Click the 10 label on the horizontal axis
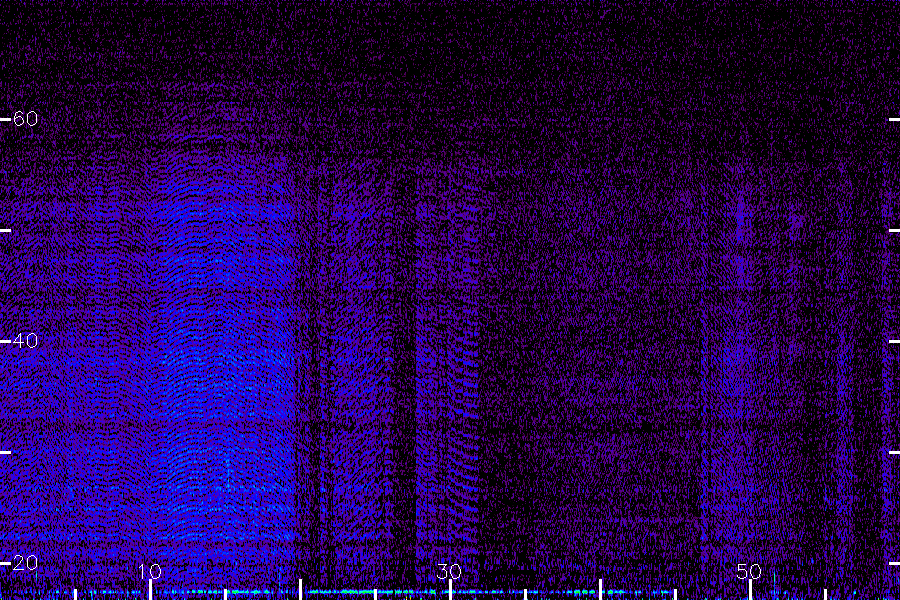 click(150, 571)
